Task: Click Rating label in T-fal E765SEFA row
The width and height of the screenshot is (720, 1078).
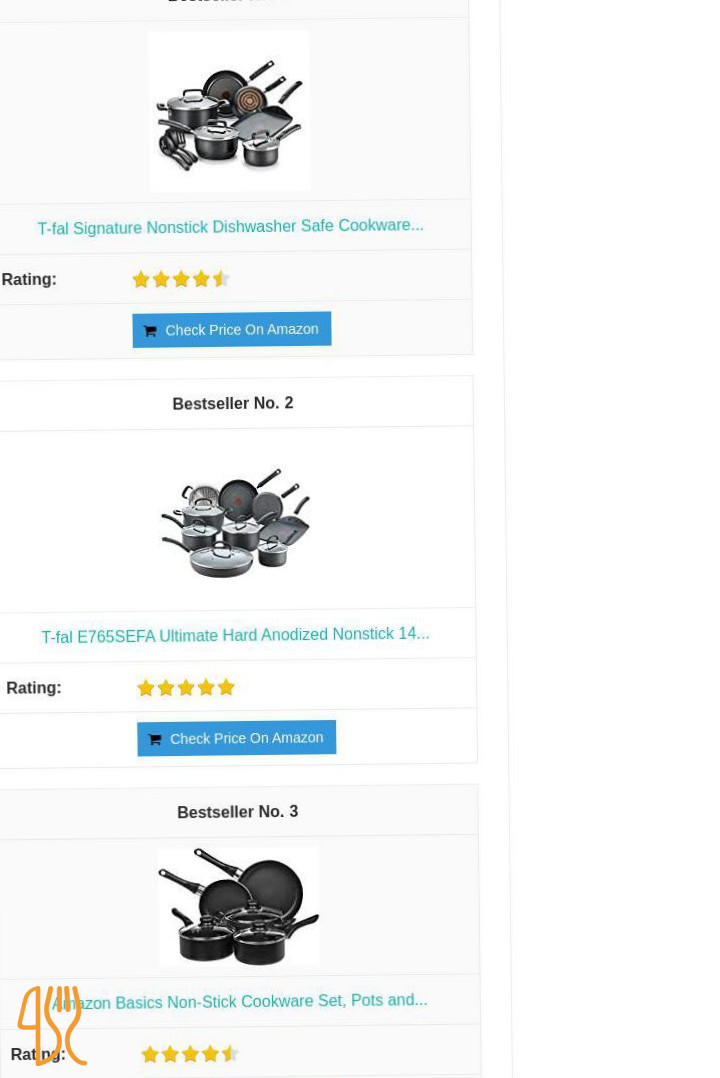Action: [34, 688]
